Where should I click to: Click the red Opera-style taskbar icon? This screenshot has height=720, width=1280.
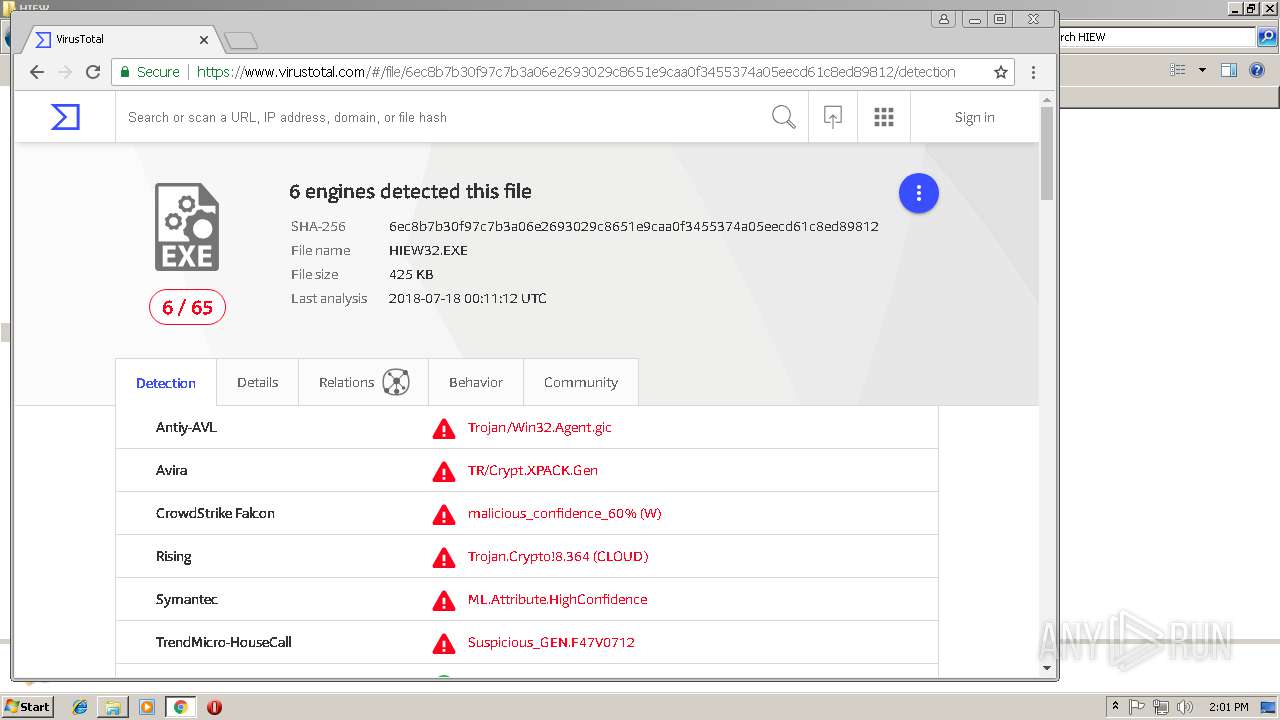[214, 707]
